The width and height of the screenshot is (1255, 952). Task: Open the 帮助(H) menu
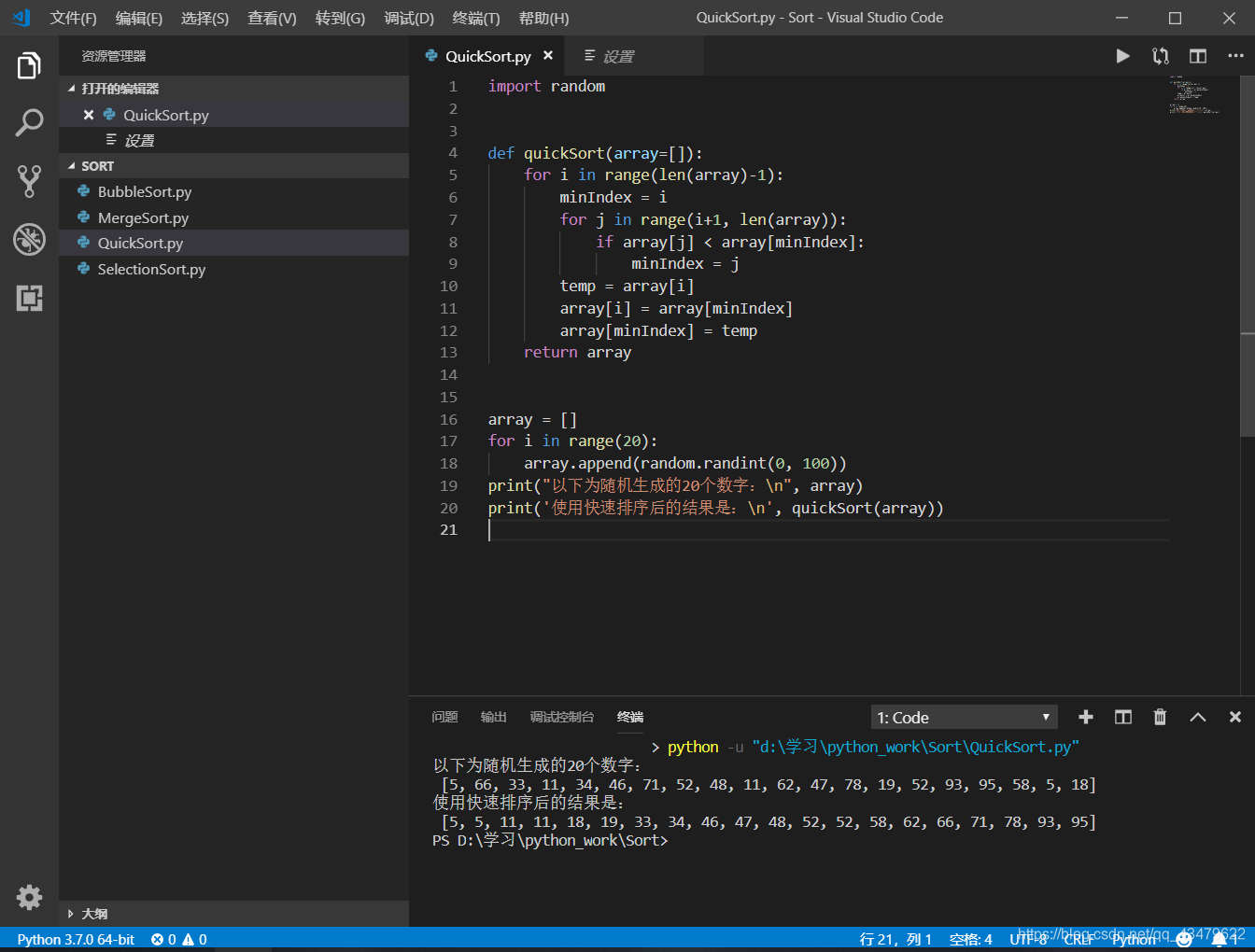(x=543, y=18)
